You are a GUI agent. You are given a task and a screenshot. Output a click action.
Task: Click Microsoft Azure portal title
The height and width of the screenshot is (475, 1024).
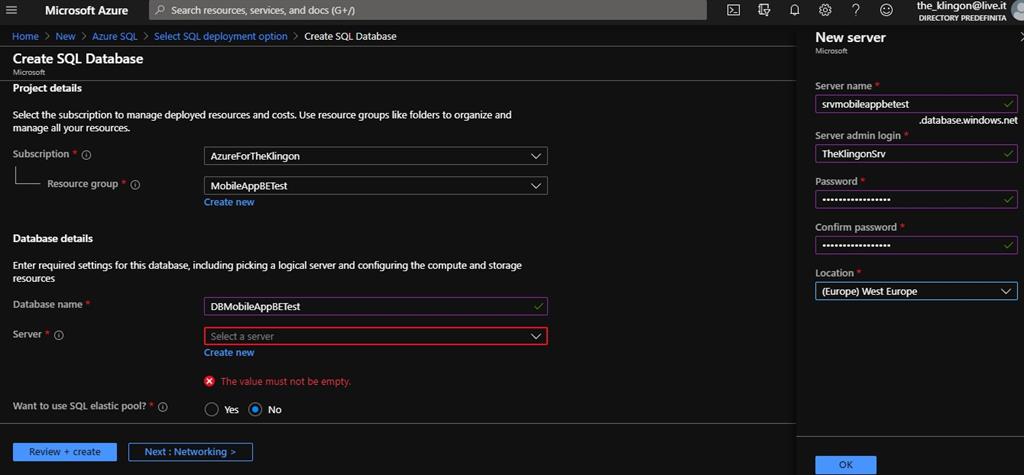point(87,10)
